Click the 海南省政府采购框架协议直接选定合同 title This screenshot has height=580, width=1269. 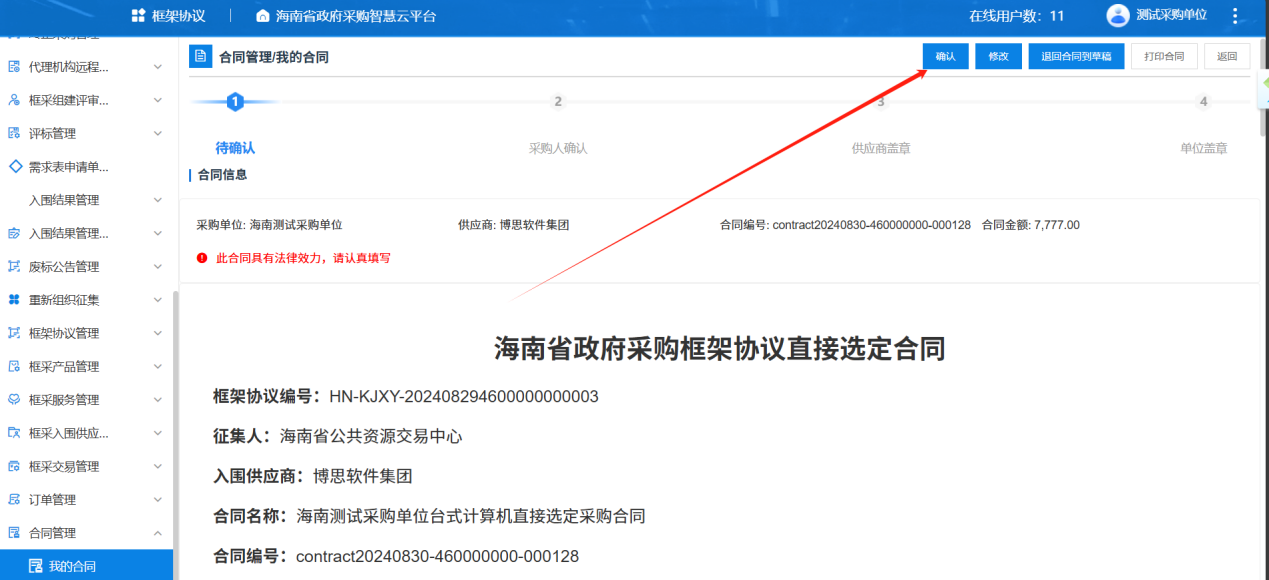[x=720, y=348]
